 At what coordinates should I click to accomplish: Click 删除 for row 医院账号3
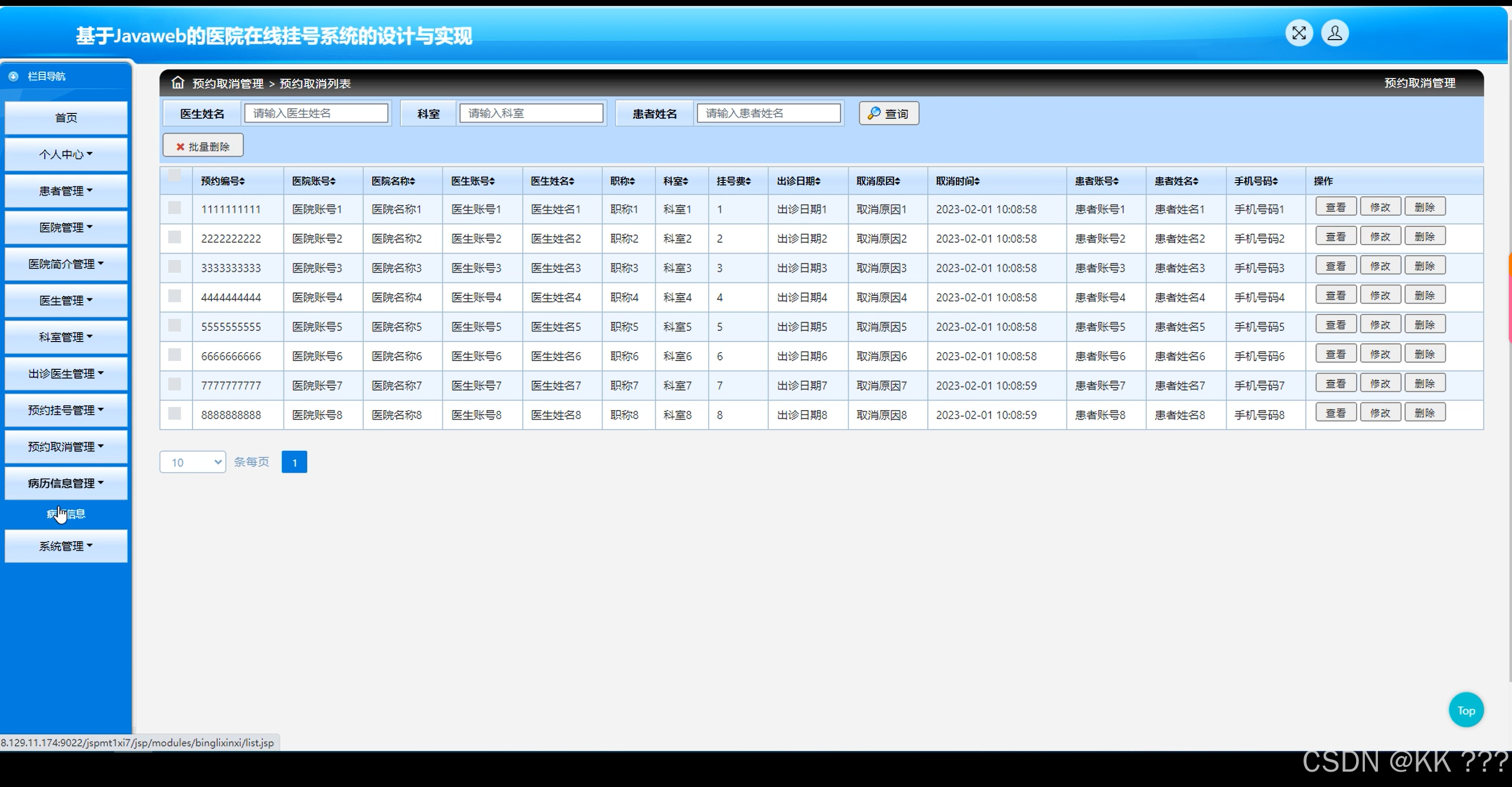1424,266
